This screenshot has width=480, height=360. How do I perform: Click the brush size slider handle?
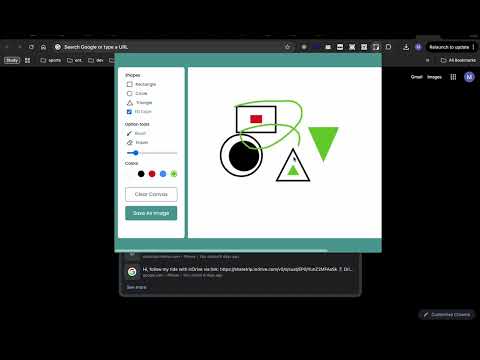(x=135, y=153)
